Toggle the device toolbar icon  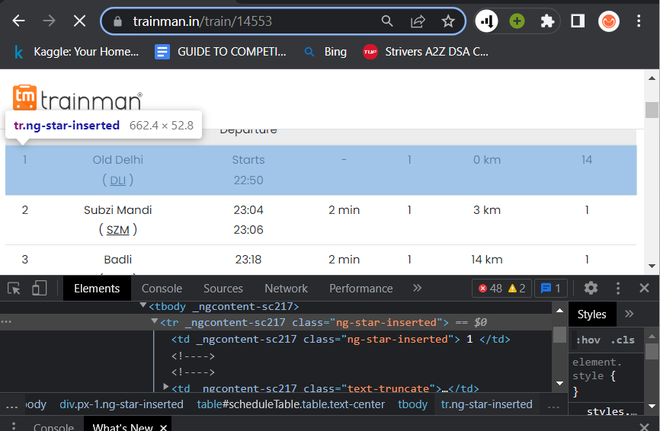coord(39,288)
